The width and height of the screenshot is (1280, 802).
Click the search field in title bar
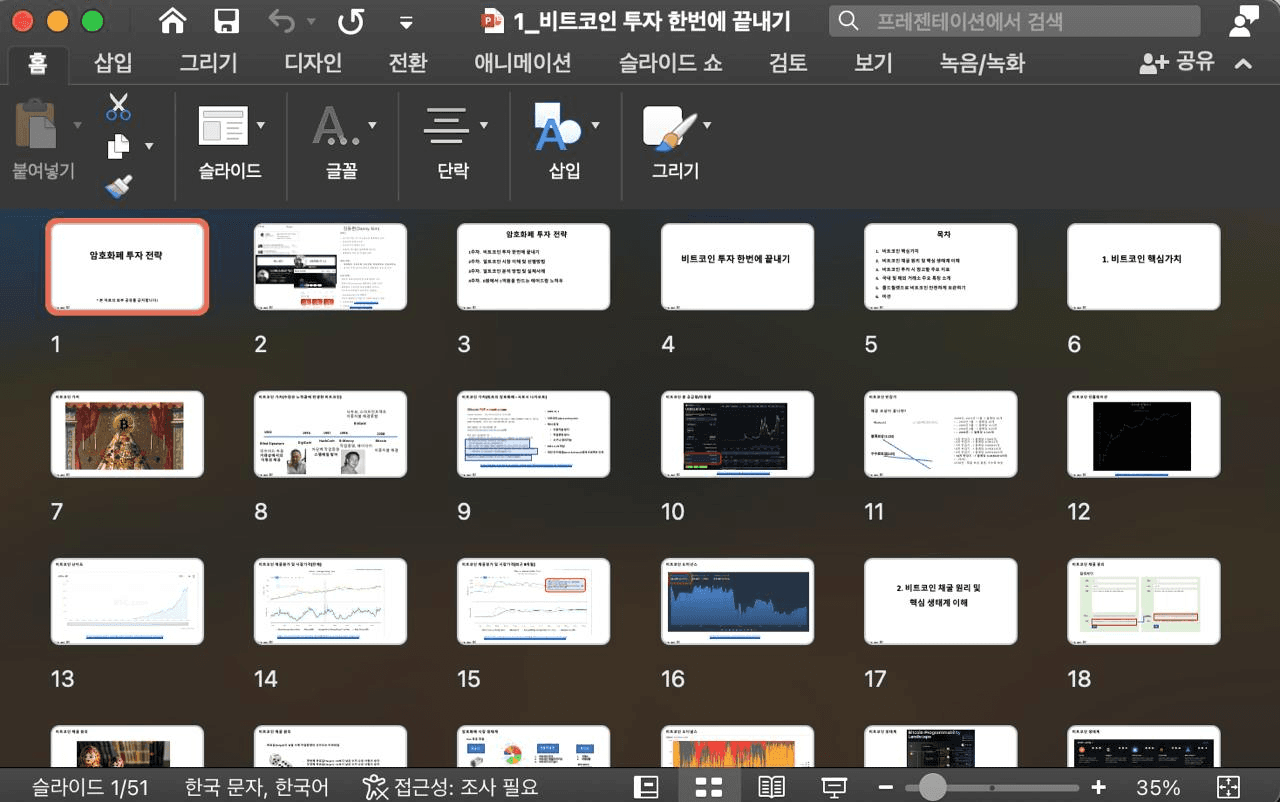click(x=1014, y=20)
